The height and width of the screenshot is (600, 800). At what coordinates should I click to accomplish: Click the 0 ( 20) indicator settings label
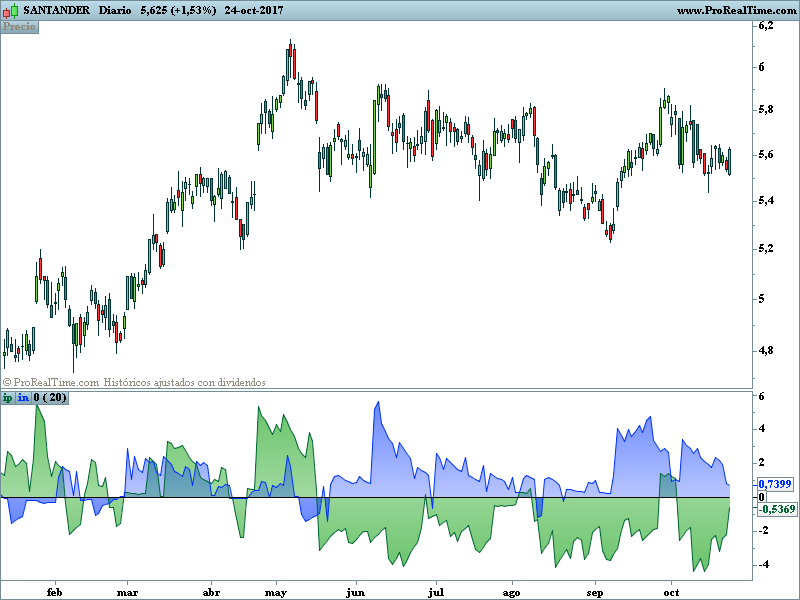point(50,397)
